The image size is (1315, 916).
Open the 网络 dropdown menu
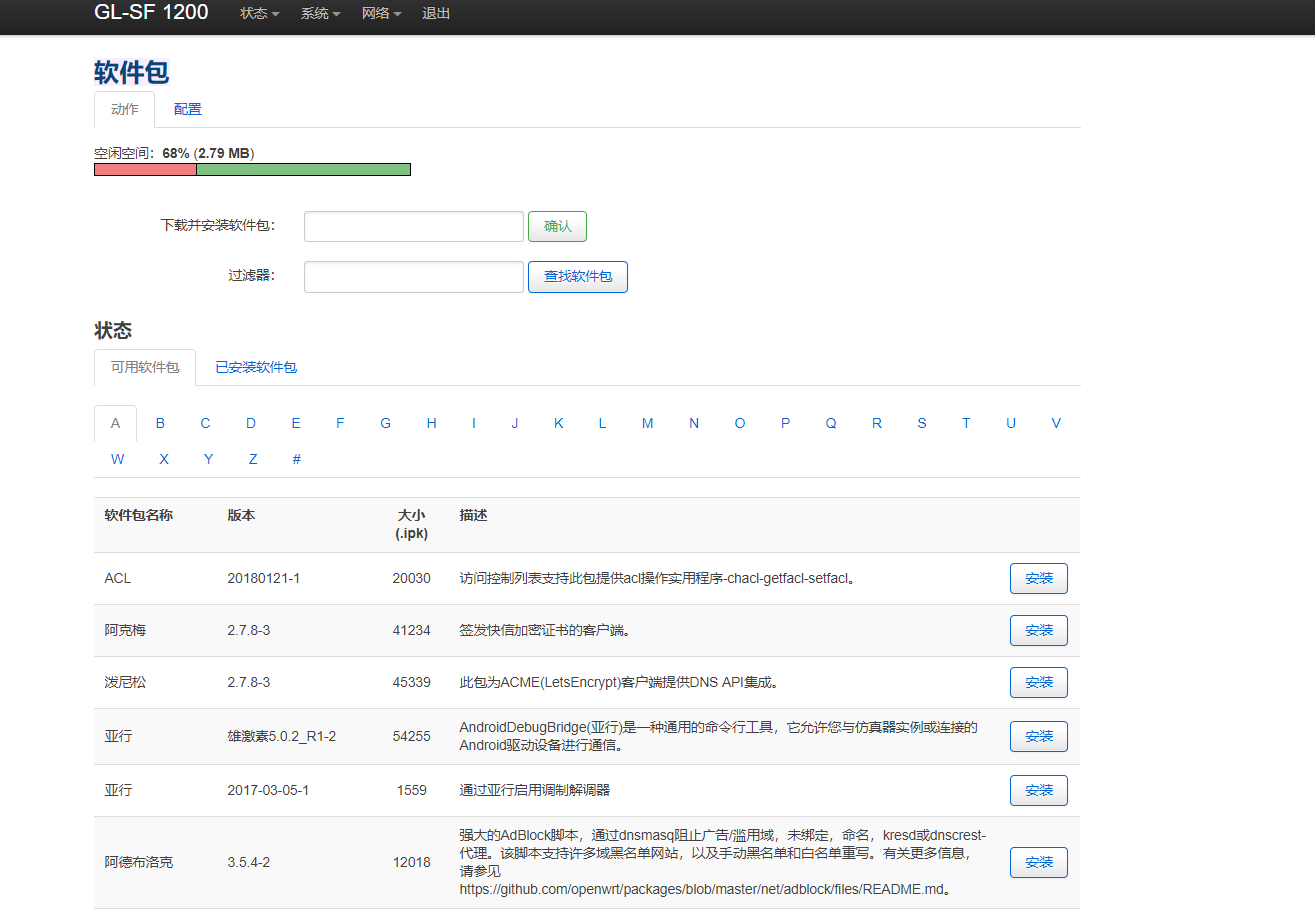[x=381, y=14]
